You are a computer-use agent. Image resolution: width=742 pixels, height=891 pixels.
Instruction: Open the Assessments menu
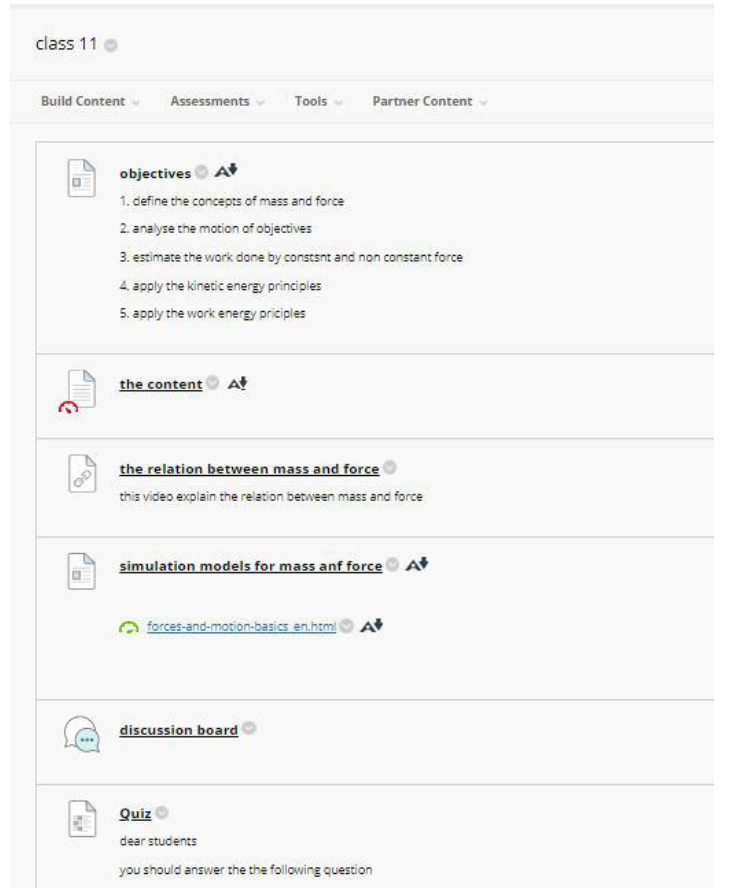[x=217, y=101]
